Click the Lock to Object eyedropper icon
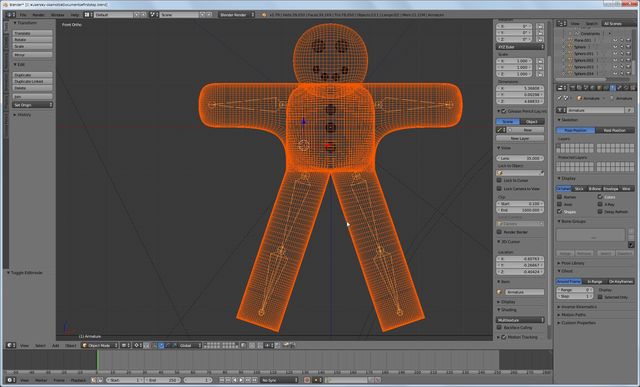The height and width of the screenshot is (387, 640). point(541,173)
